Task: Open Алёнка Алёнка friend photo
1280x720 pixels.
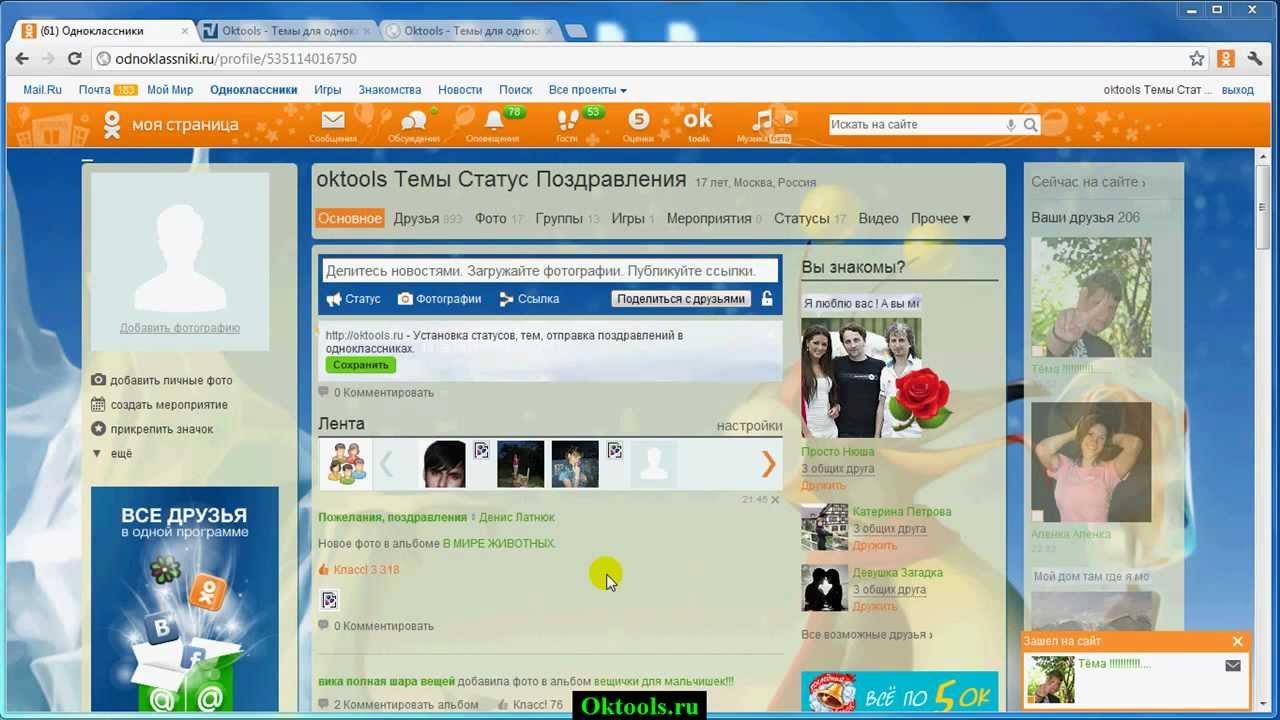Action: 1091,462
